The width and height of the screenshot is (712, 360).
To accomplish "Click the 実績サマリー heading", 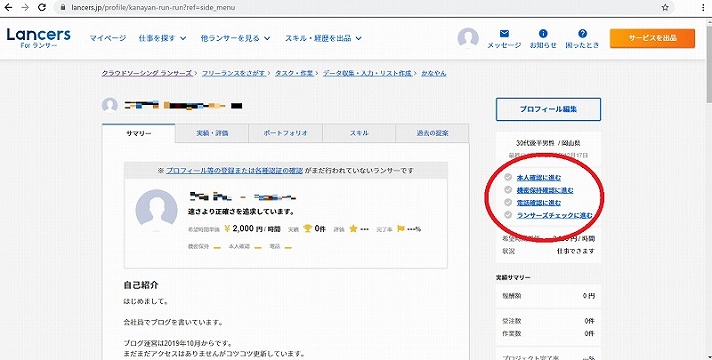I will pos(513,277).
